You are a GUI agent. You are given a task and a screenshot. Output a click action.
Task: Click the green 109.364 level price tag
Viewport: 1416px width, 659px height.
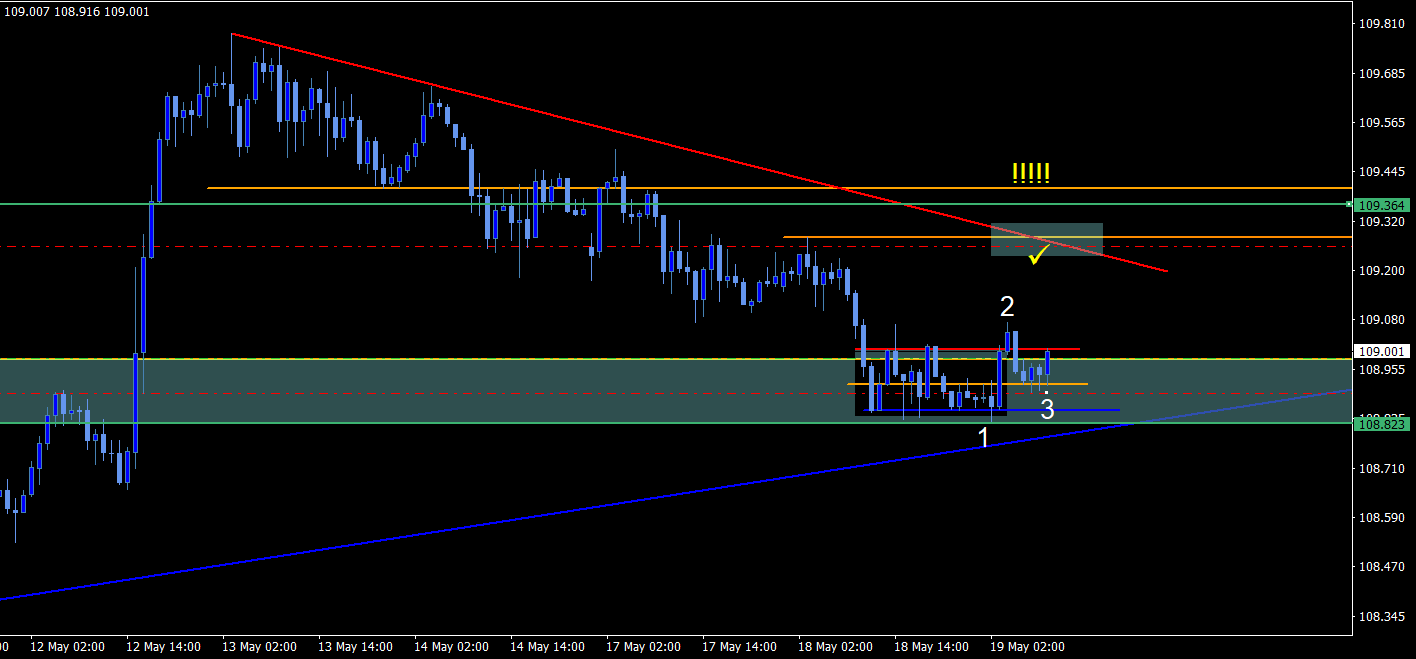pyautogui.click(x=1382, y=205)
